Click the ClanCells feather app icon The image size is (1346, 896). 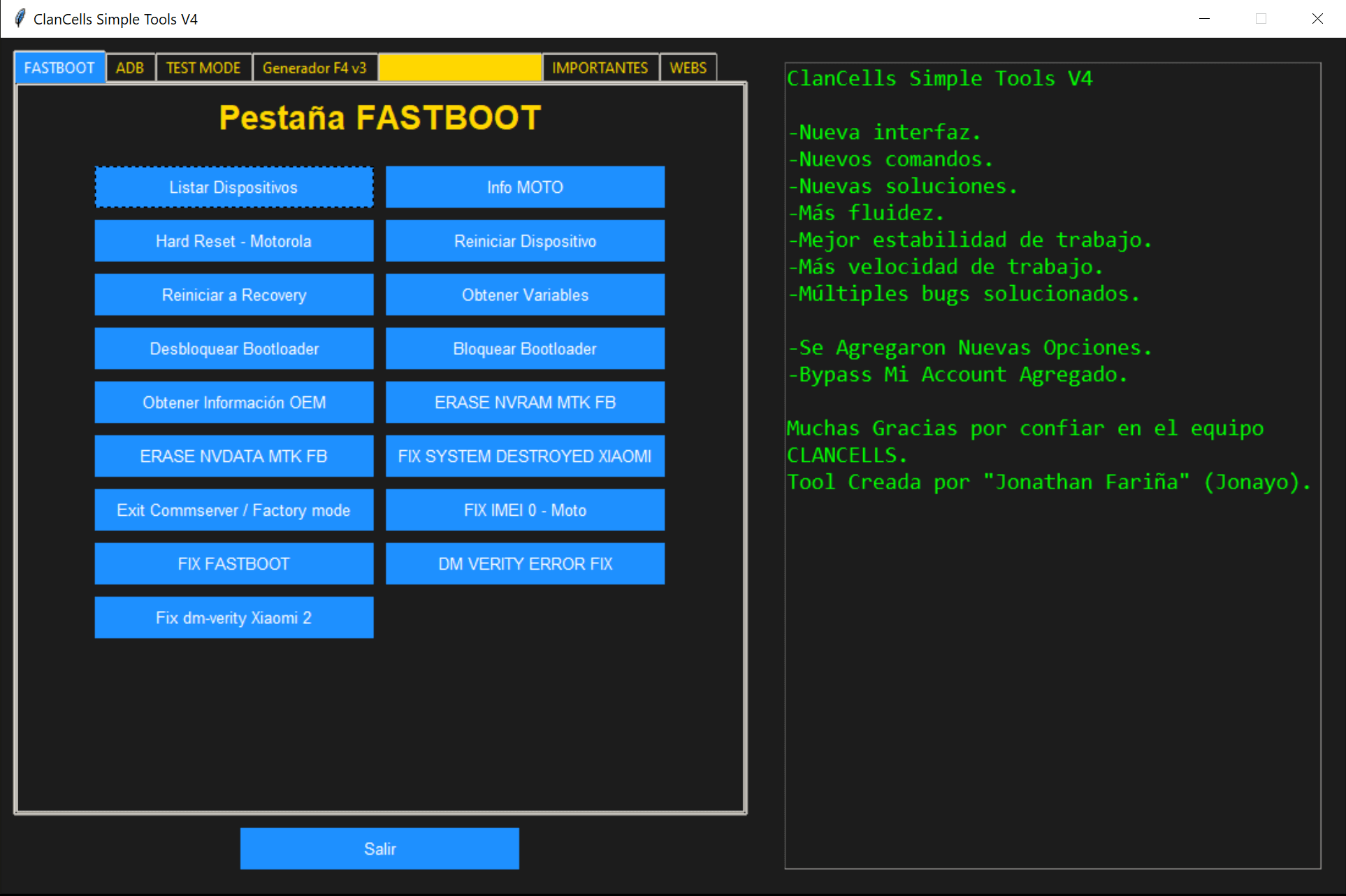[20, 18]
